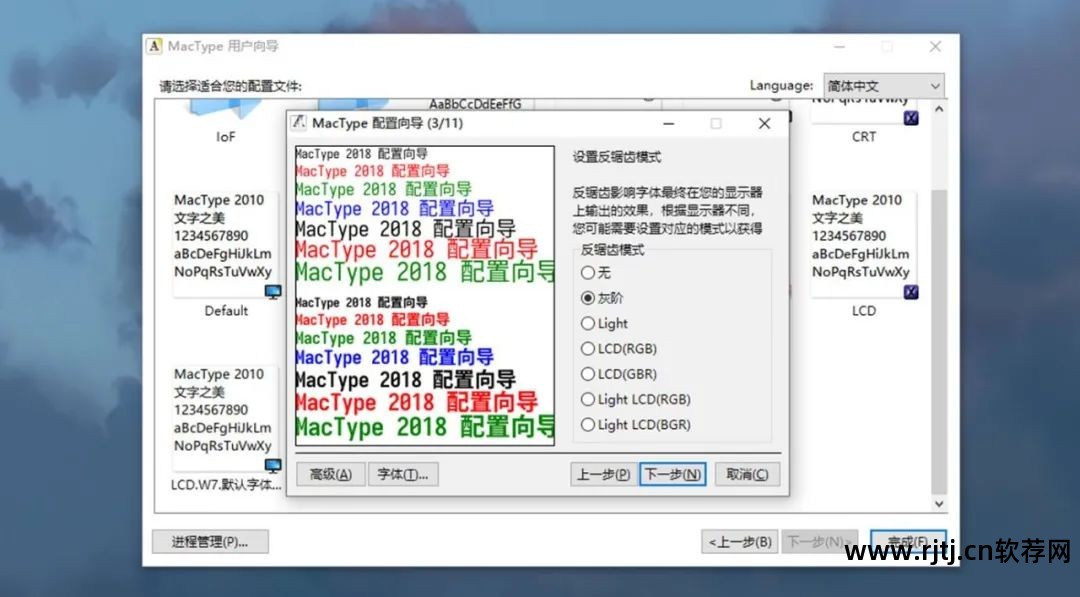Viewport: 1080px width, 597px height.
Task: Click the 取消(C) button to cancel
Action: click(x=747, y=473)
